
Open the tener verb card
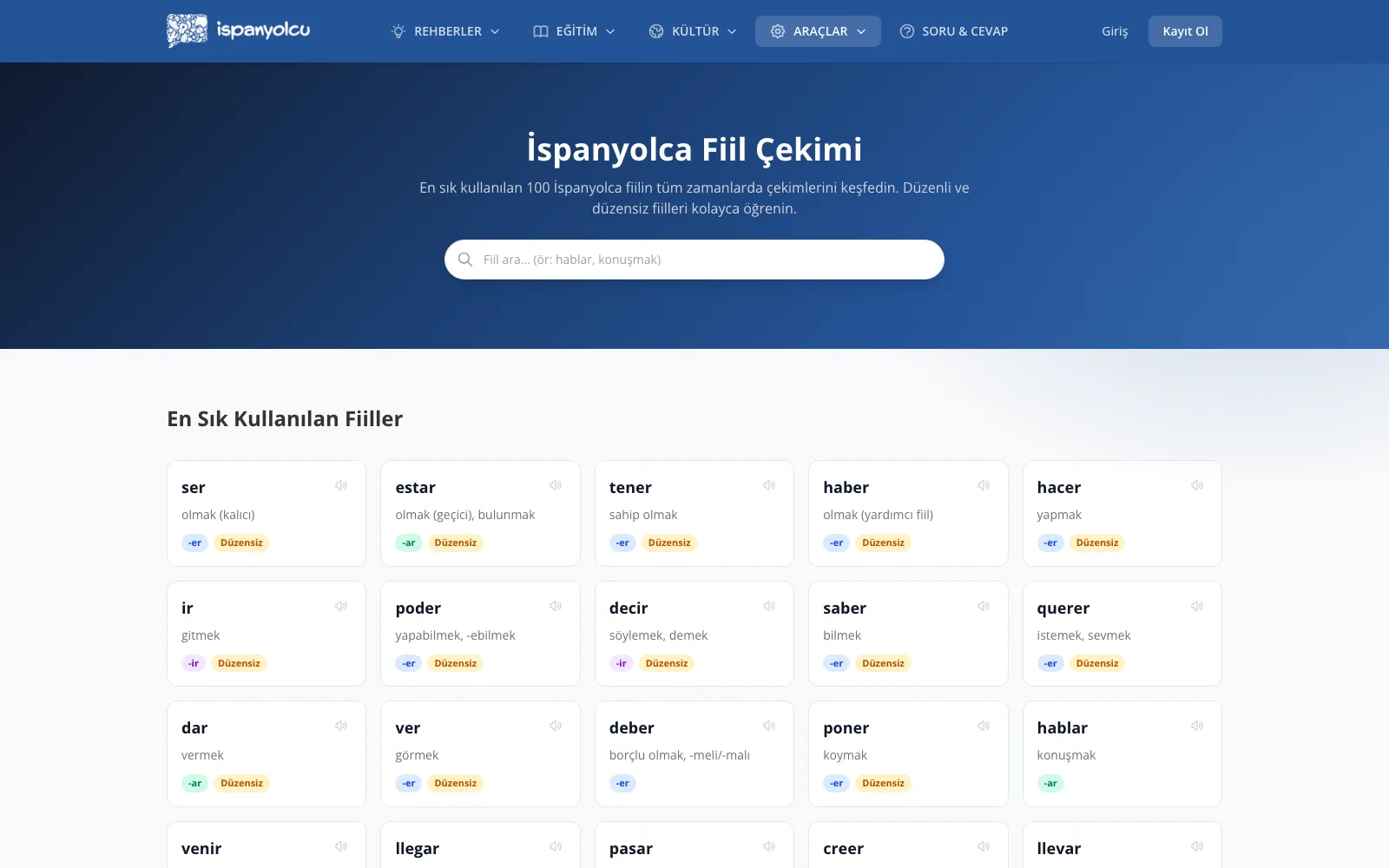[x=694, y=513]
